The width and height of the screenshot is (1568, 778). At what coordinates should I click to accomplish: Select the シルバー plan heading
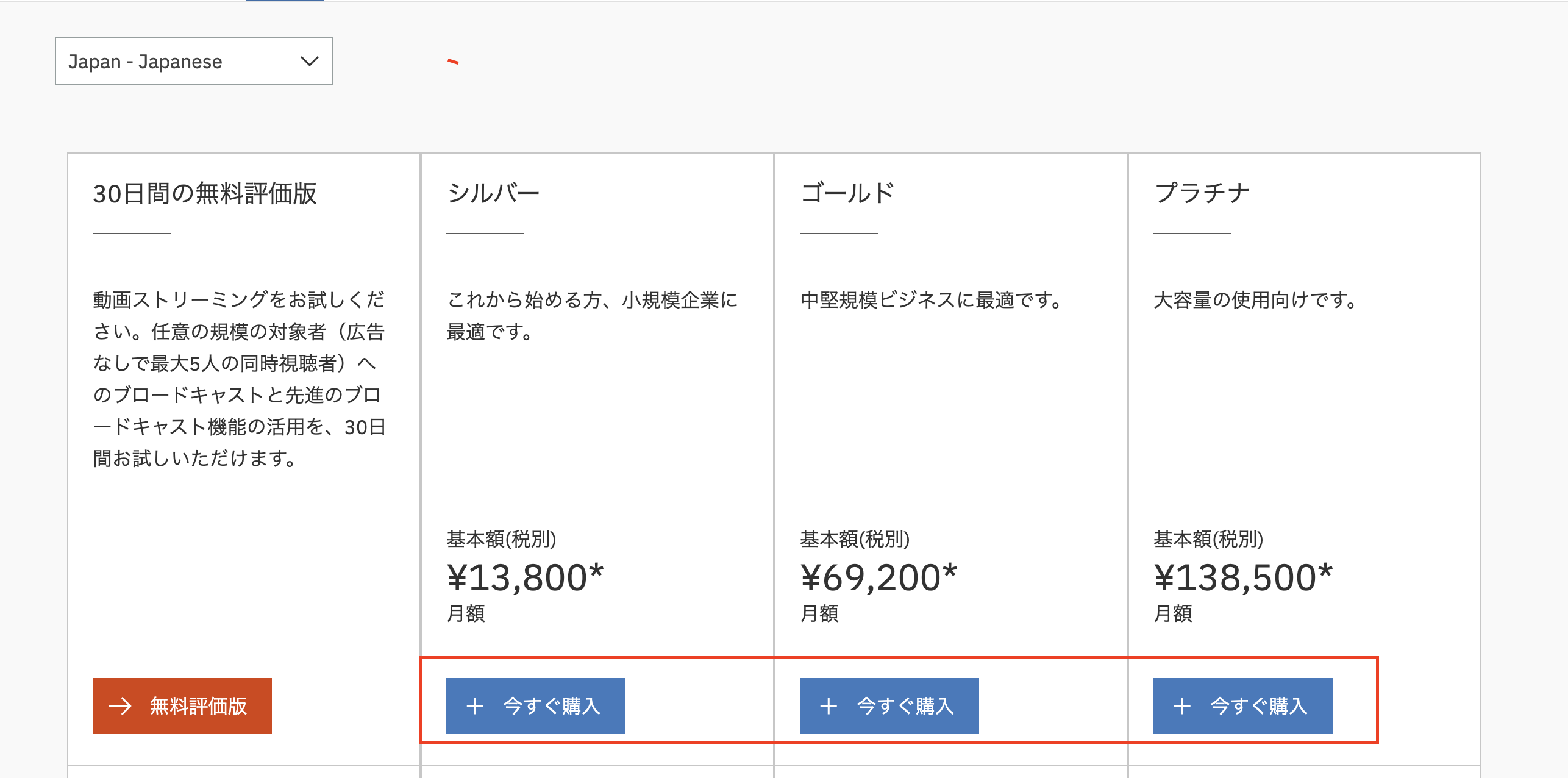[x=493, y=193]
